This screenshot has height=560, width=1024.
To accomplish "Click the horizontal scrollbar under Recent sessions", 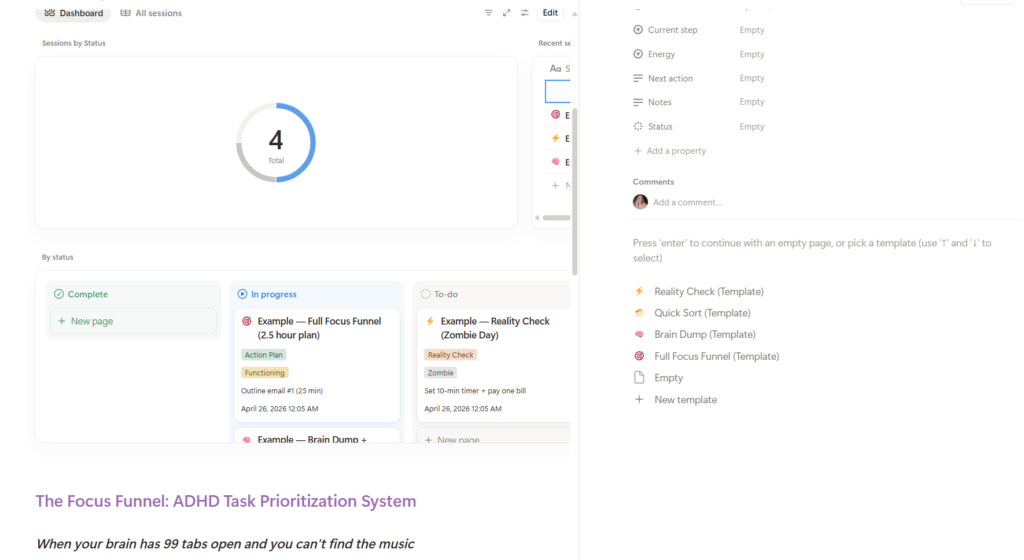I will [x=556, y=218].
